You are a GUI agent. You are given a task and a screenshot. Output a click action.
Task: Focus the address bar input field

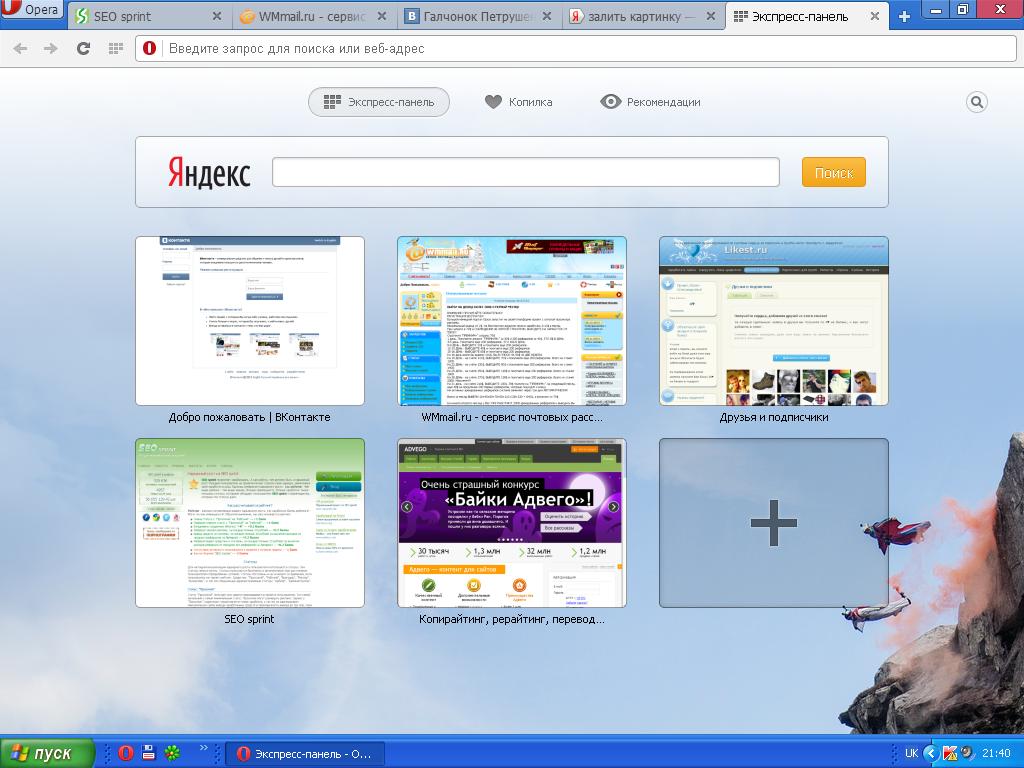576,48
